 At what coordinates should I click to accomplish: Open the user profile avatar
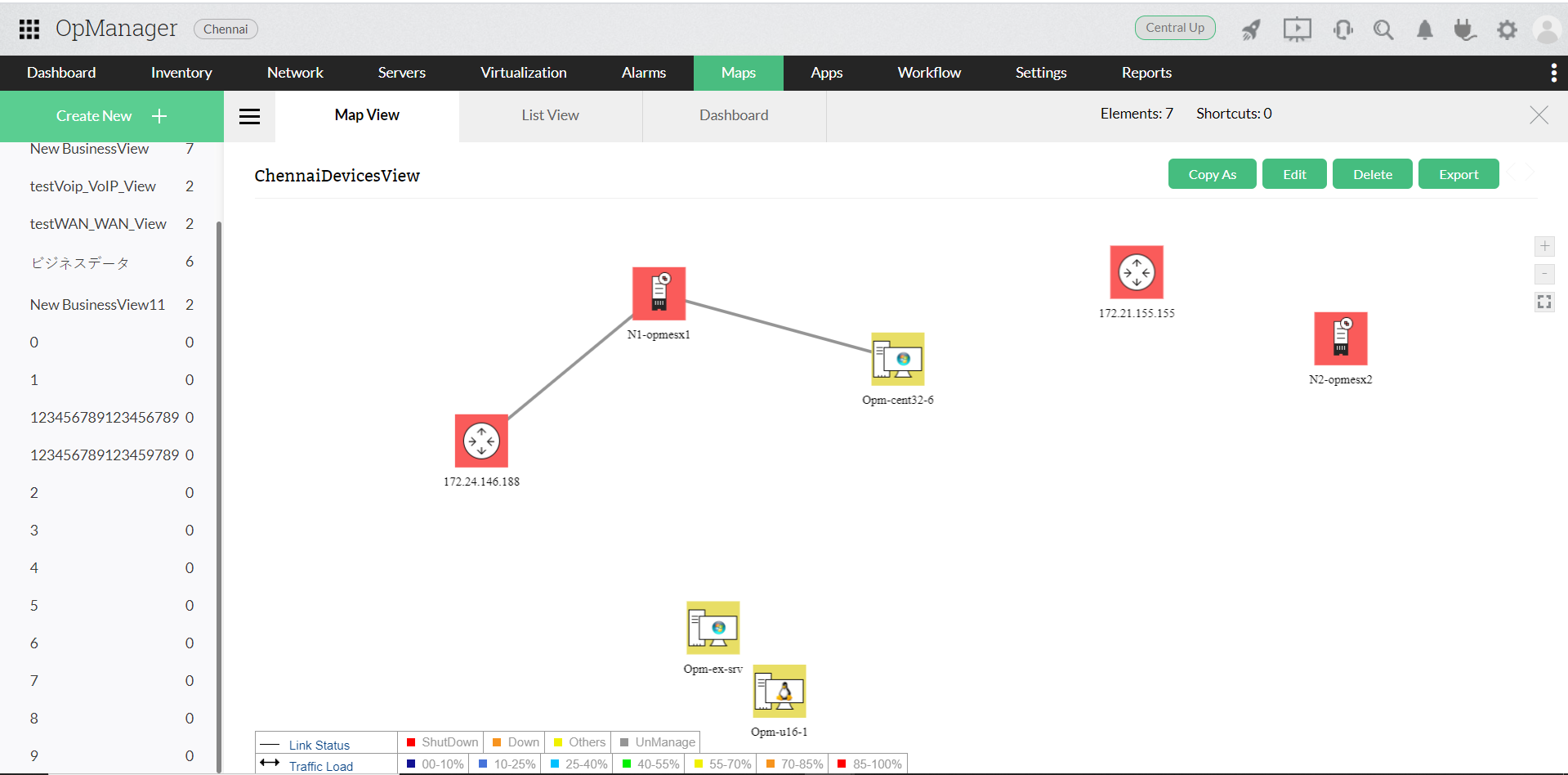click(x=1547, y=30)
